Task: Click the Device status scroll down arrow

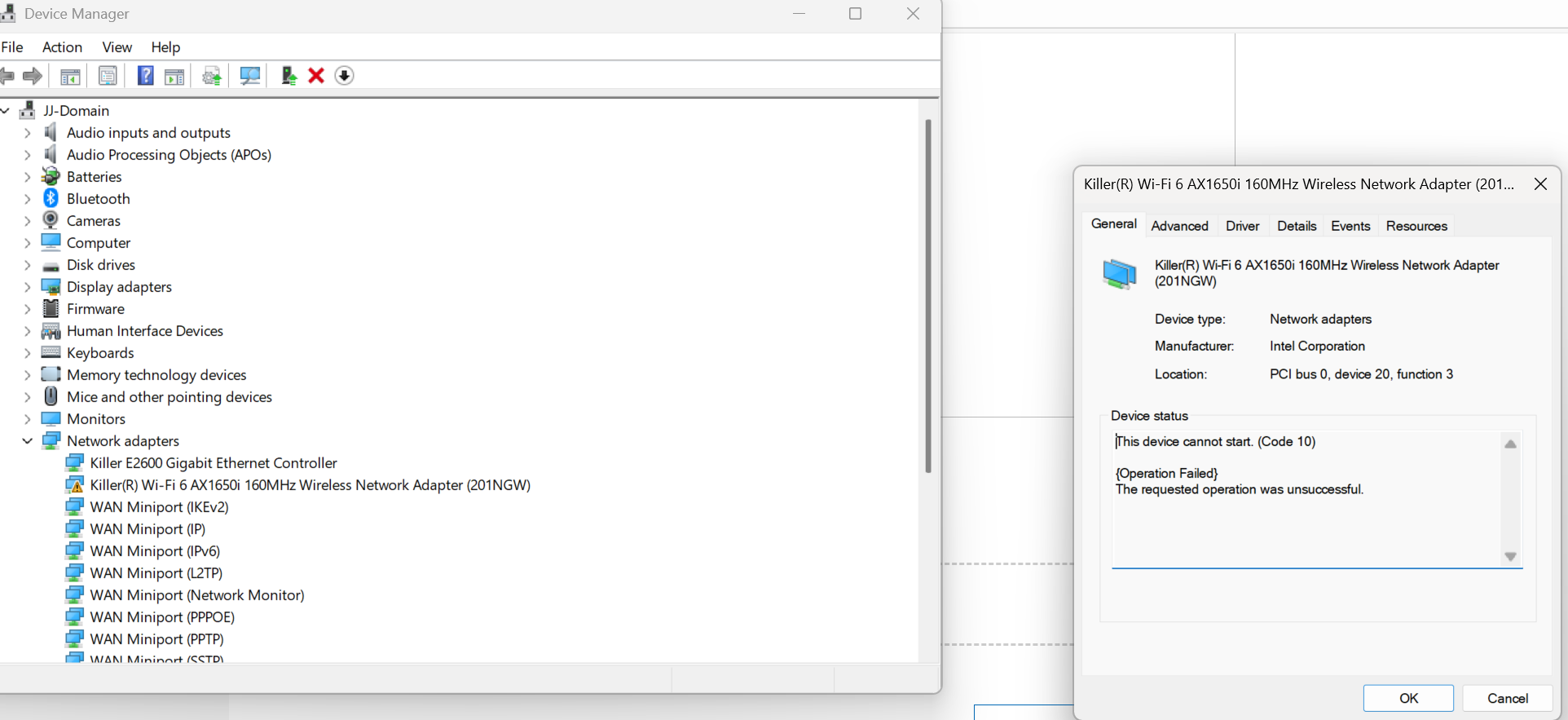Action: pyautogui.click(x=1510, y=556)
